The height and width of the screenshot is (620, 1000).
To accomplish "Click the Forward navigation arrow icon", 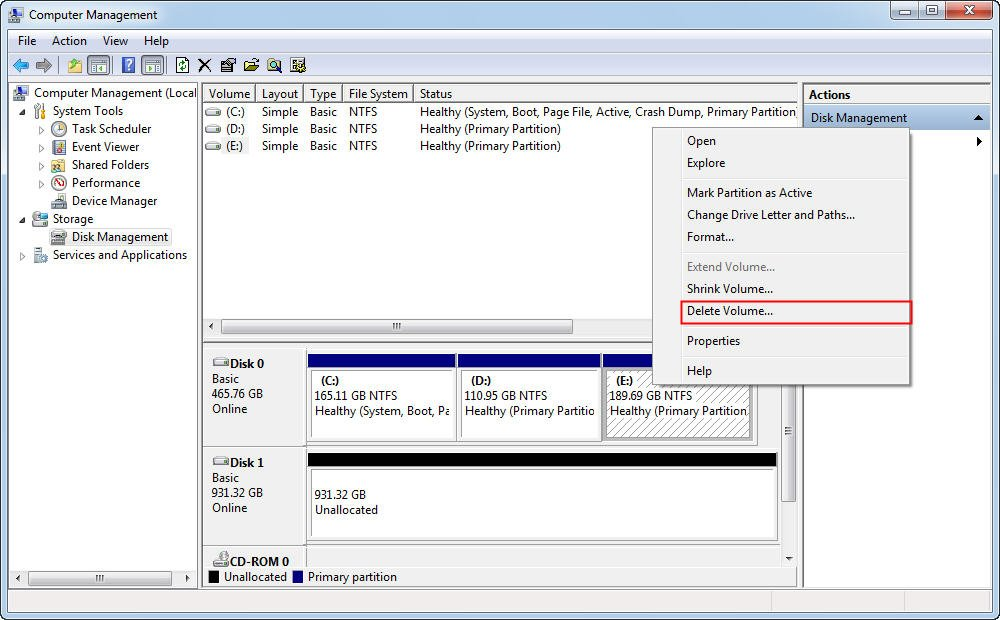I will coord(44,64).
